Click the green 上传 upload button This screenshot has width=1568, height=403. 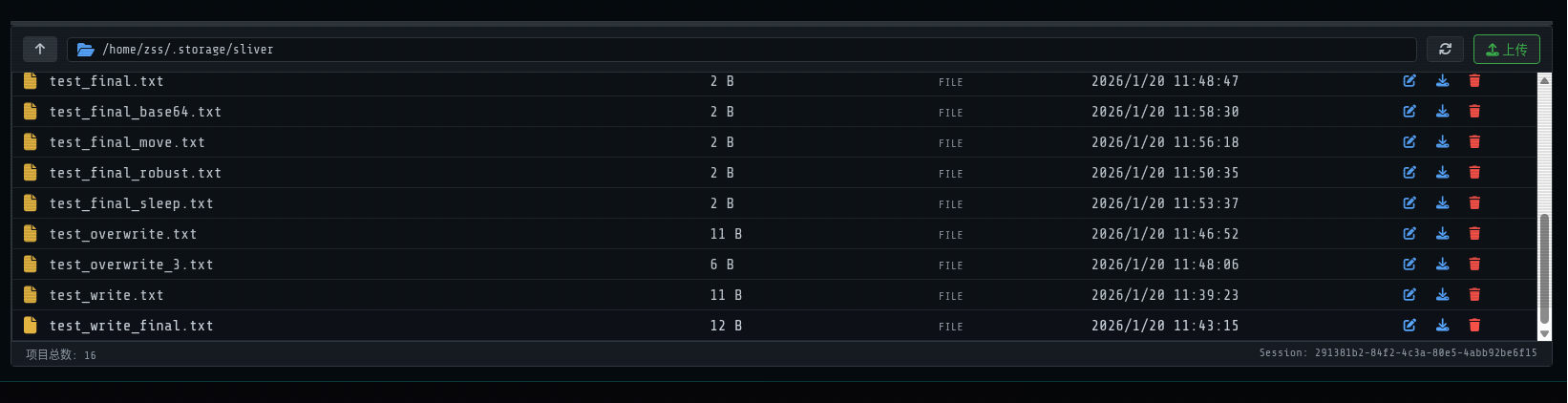click(1506, 49)
